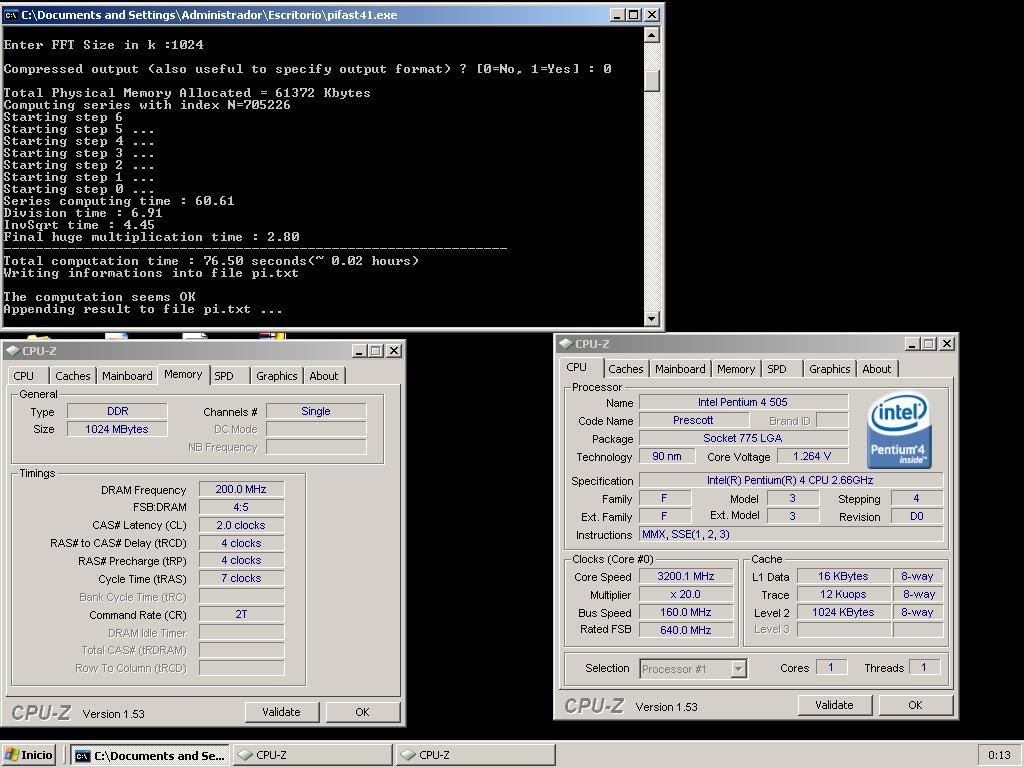
Task: Open Graphics tab in right CPU-Z window
Action: (829, 369)
